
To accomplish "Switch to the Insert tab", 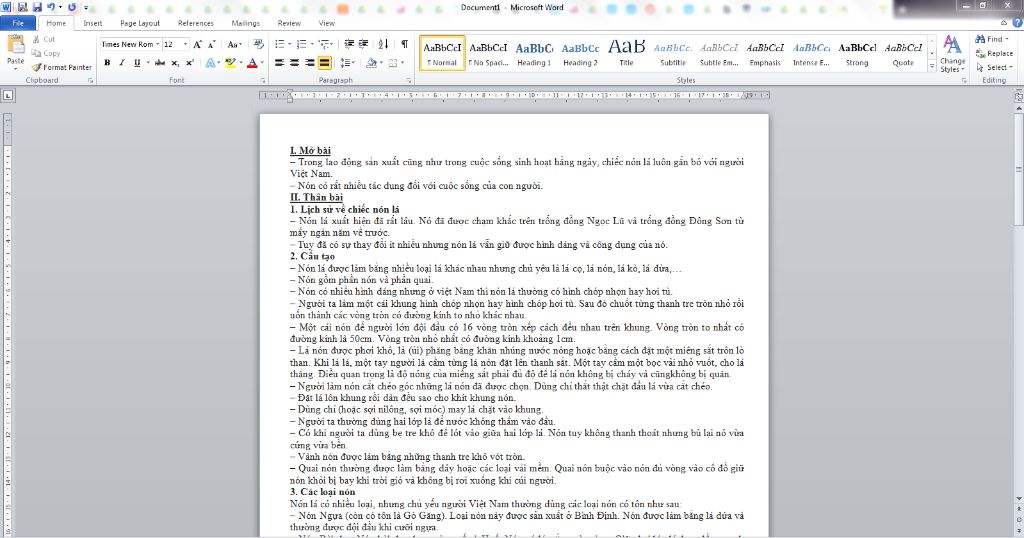I will click(93, 23).
